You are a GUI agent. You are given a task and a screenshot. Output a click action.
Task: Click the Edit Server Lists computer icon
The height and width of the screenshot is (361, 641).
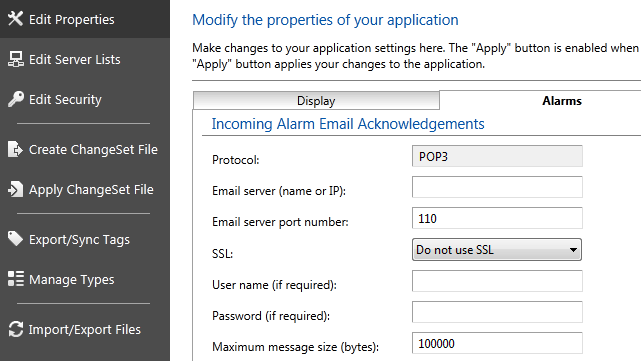tap(16, 59)
